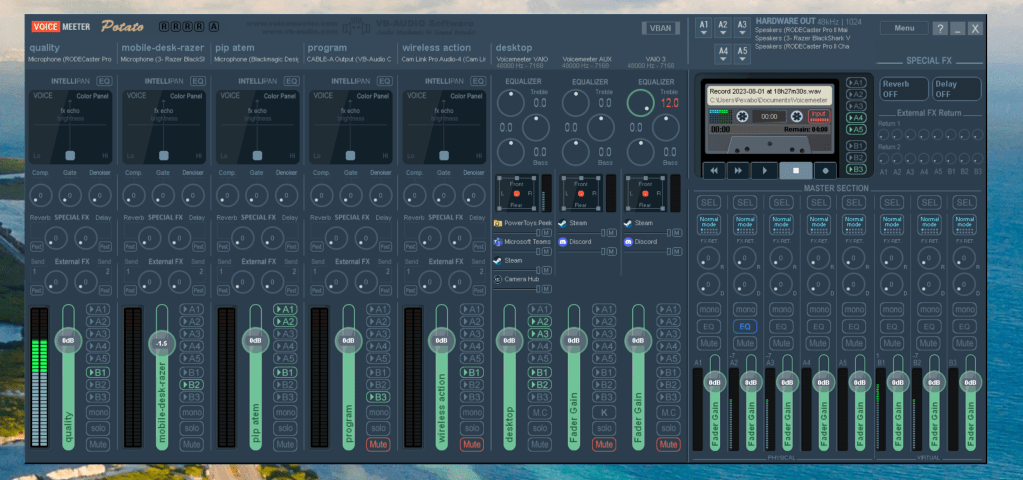Toggle A3 routing on the desktop strip
The width and height of the screenshot is (1023, 480).
click(540, 334)
